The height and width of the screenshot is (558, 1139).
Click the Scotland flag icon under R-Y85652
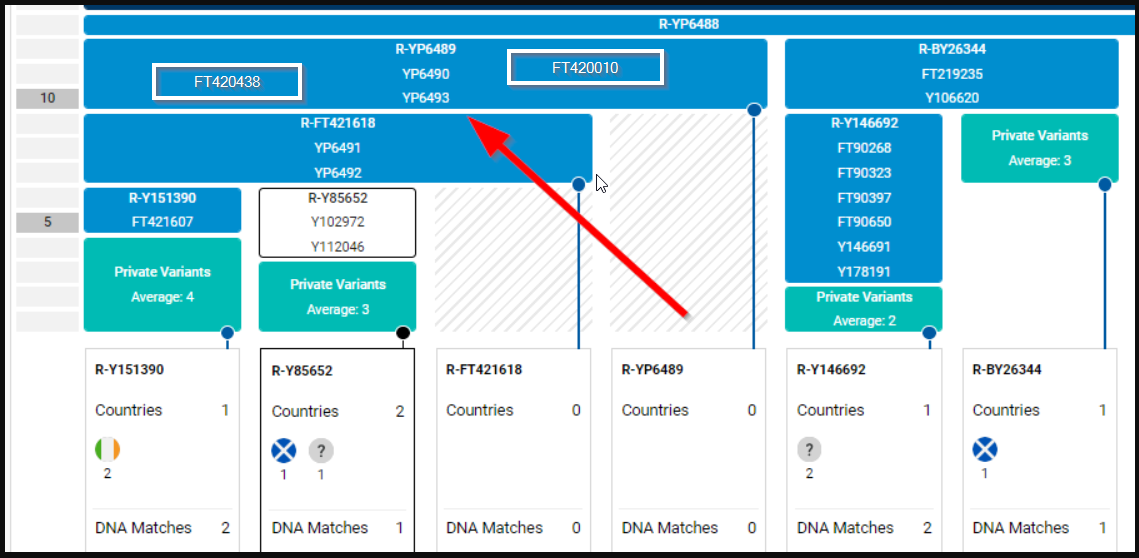point(284,451)
